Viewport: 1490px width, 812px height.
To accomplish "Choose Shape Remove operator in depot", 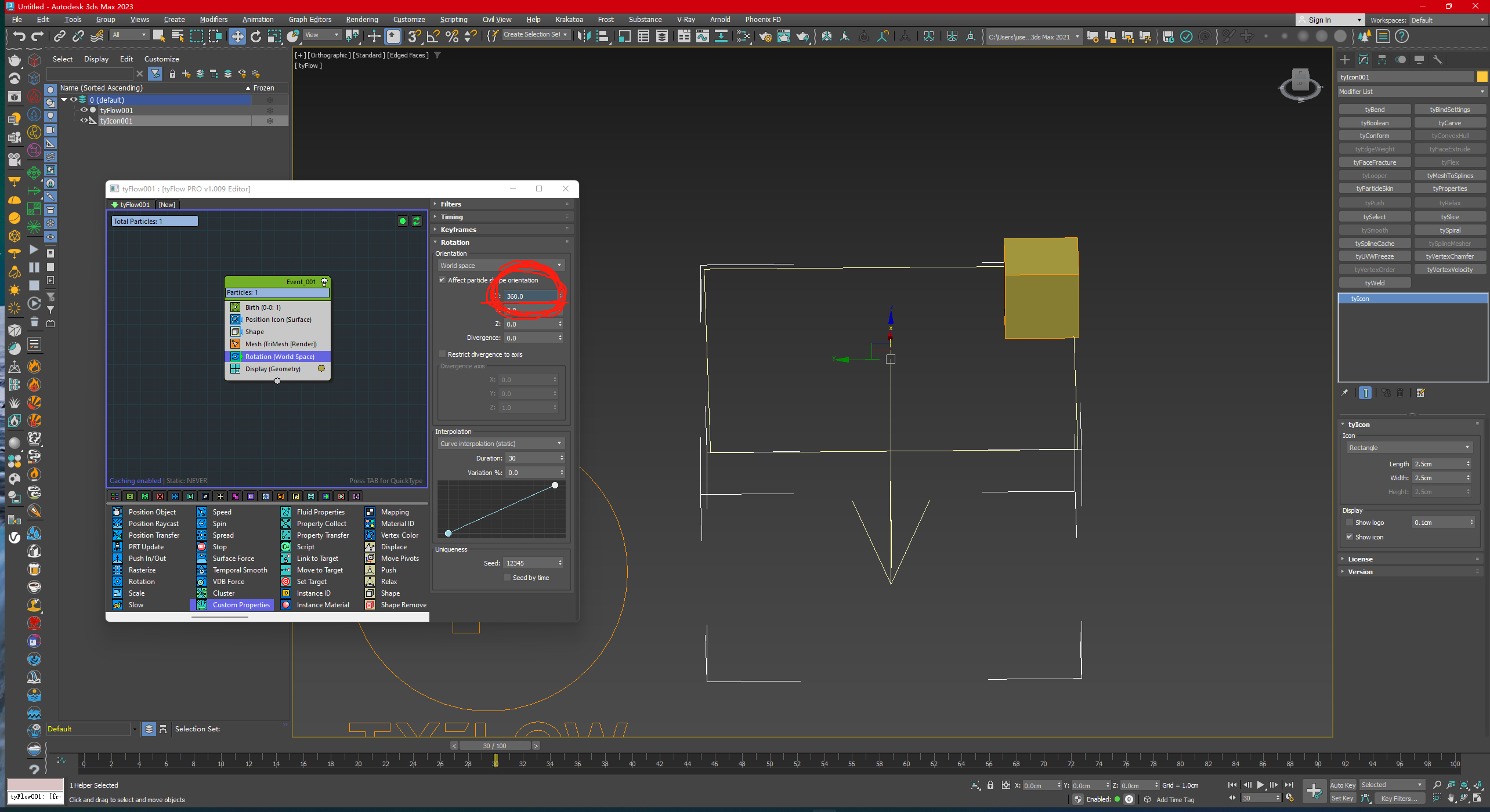I will (x=397, y=605).
